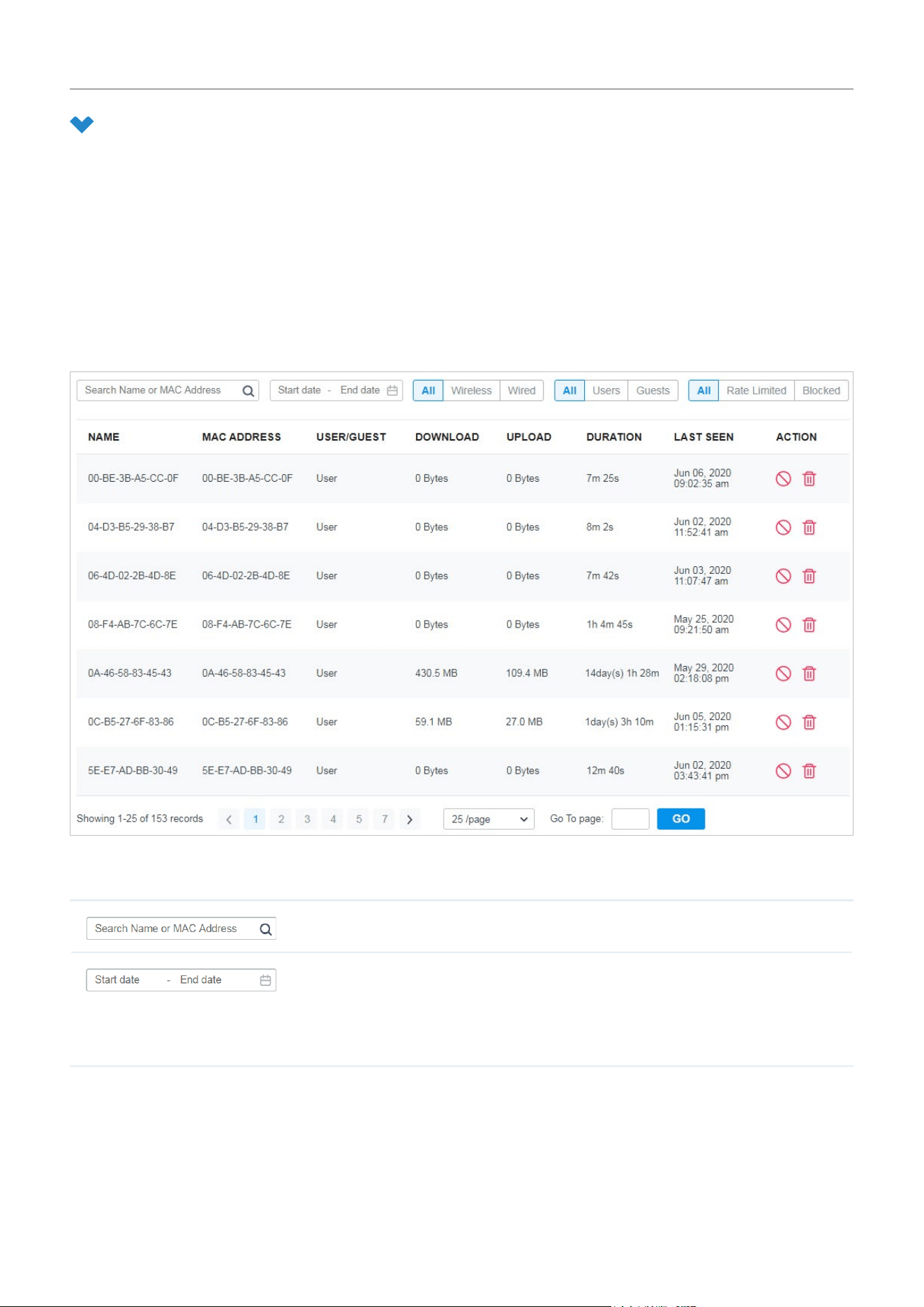Click the blue double chevron icon at top

tap(82, 124)
